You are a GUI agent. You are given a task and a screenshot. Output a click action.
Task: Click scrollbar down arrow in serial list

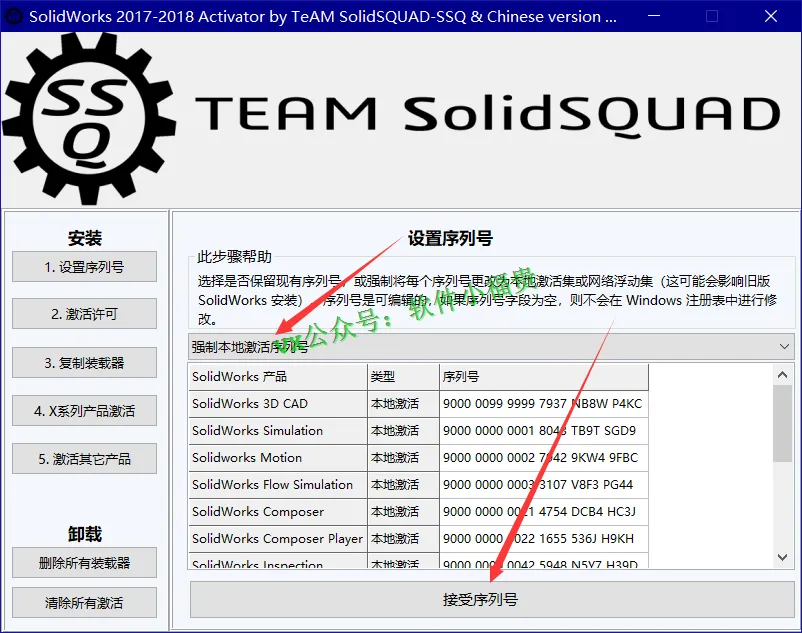point(782,557)
